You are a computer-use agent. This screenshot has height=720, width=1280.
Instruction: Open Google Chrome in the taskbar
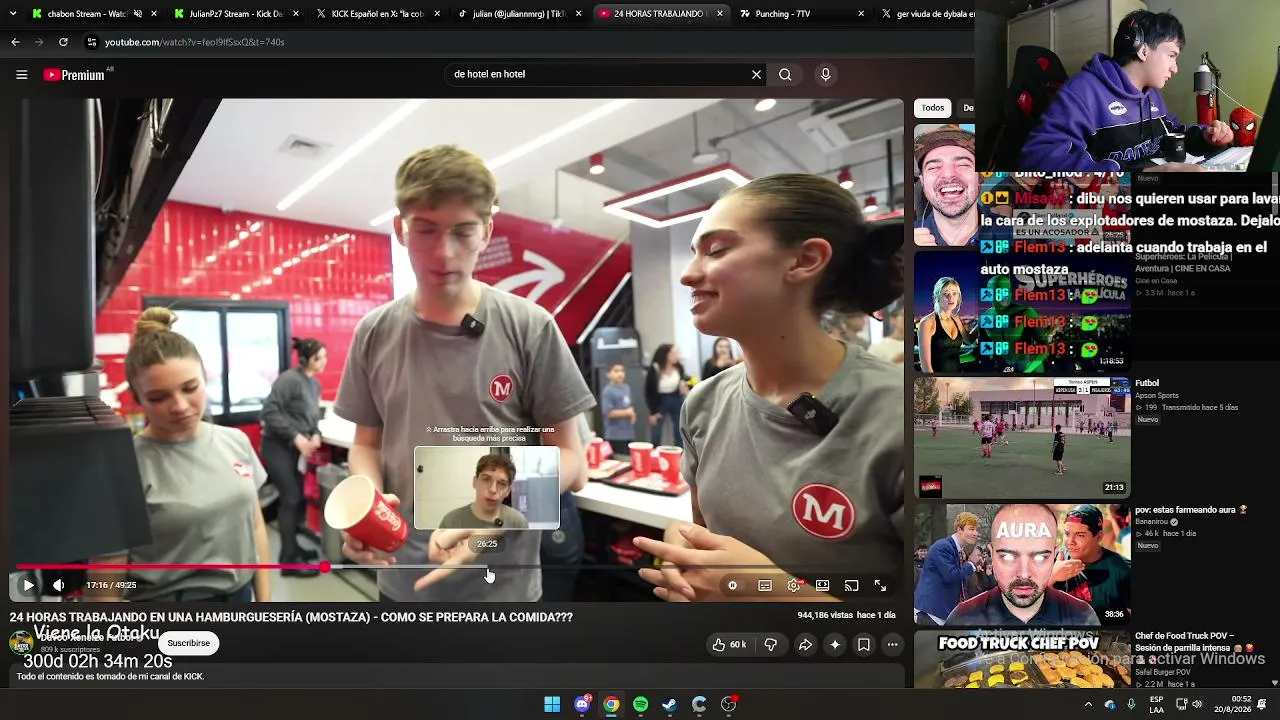click(611, 704)
